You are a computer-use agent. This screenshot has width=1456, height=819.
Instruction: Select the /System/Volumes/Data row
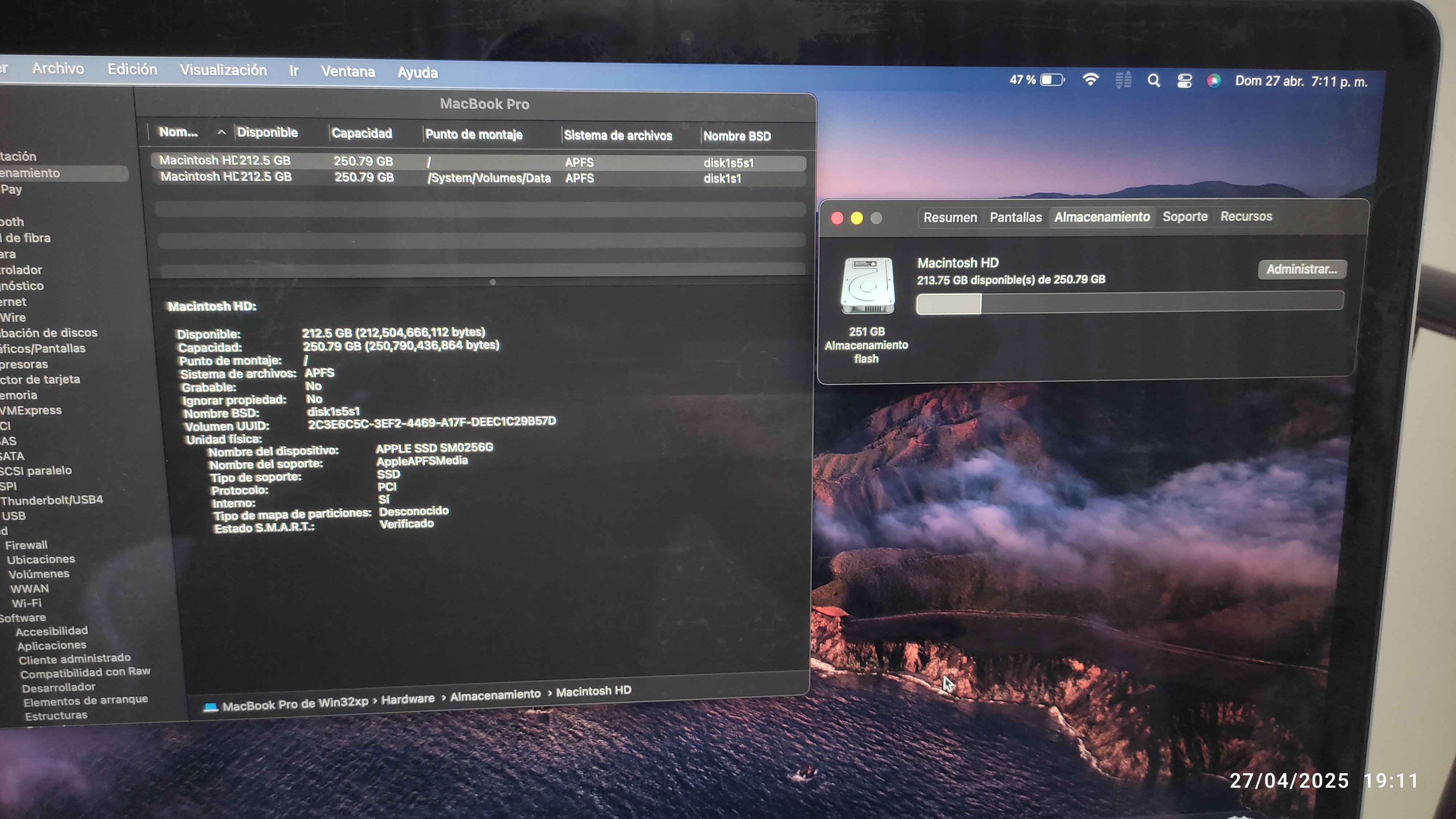point(479,178)
